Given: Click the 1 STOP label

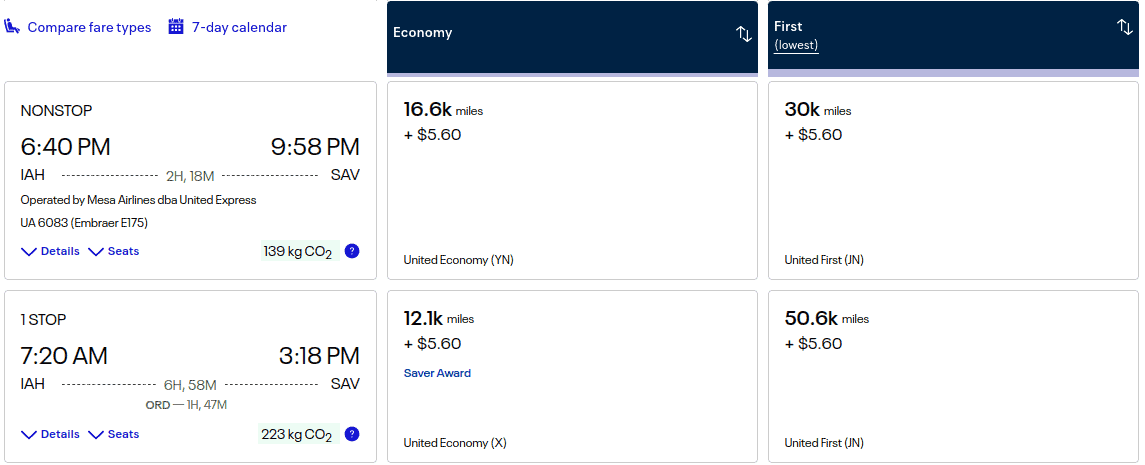Looking at the screenshot, I should pos(43,320).
